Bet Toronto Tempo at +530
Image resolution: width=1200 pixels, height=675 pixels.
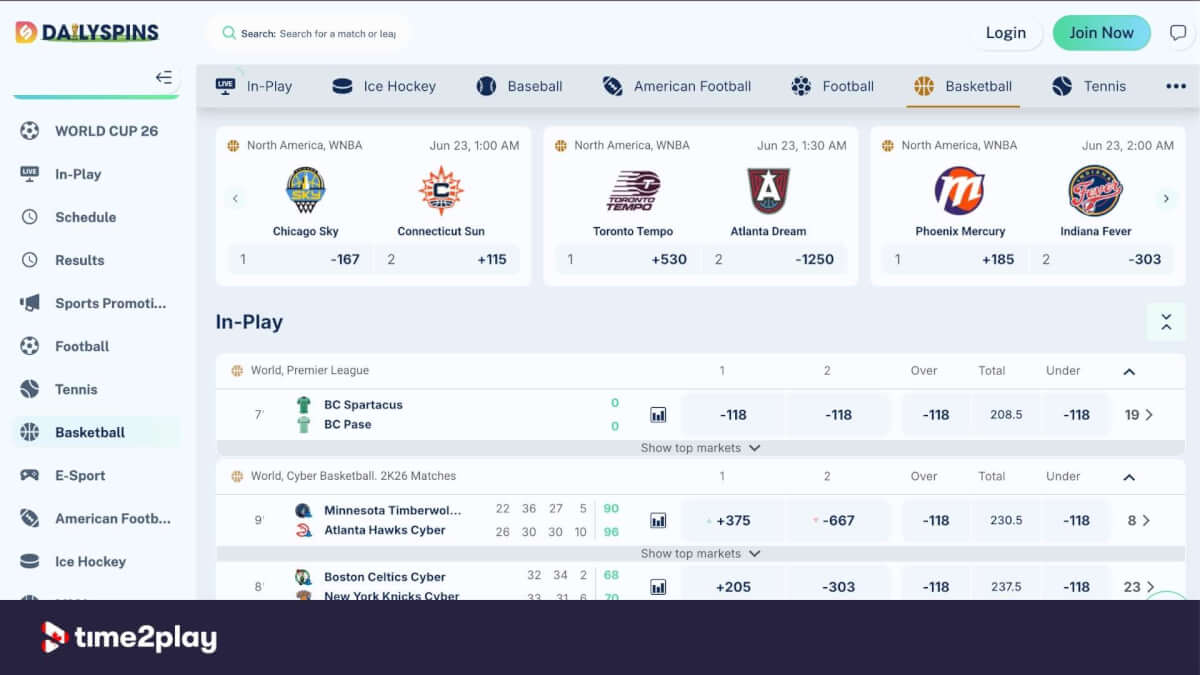(x=627, y=259)
